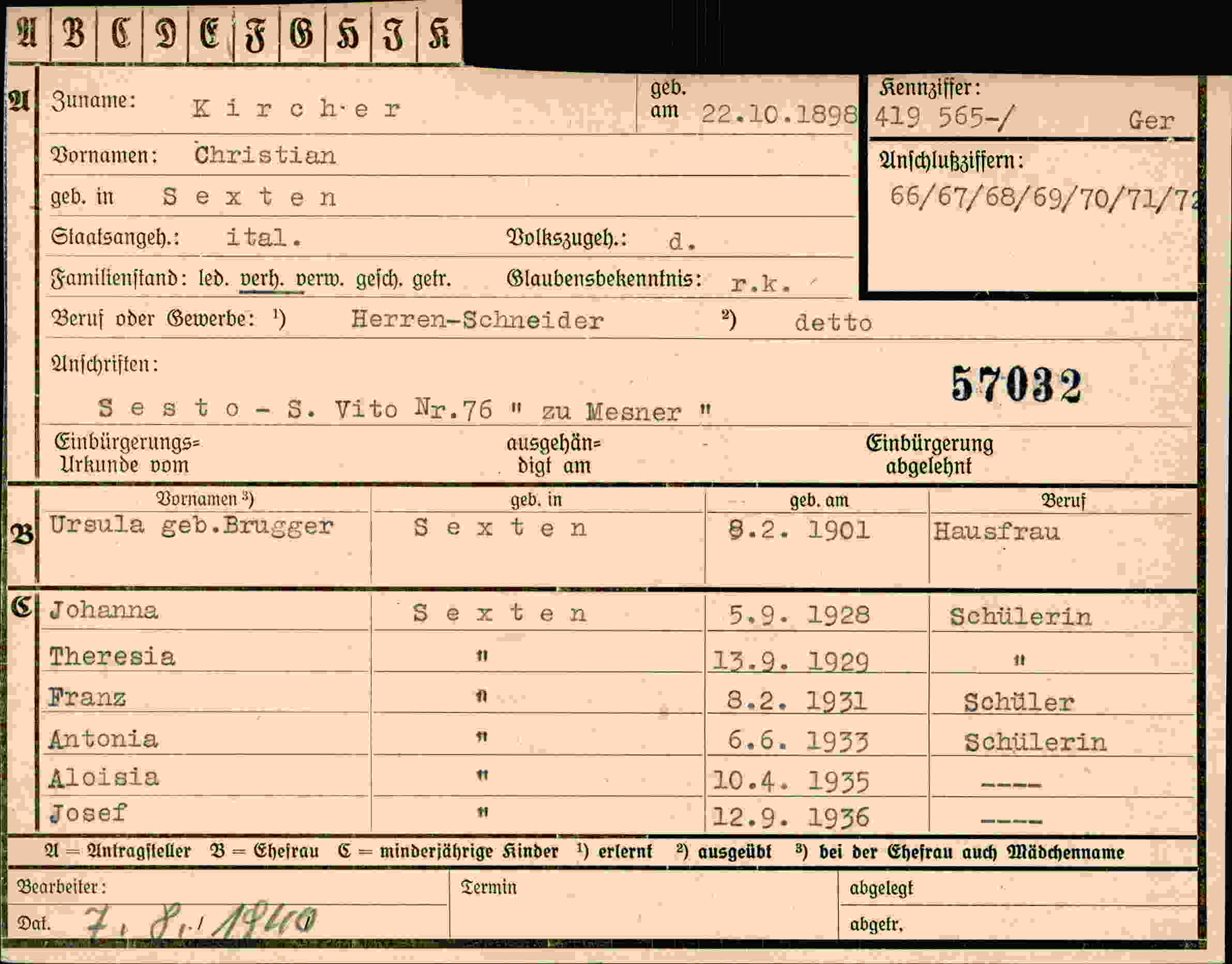The width and height of the screenshot is (1232, 964).
Task: Click the 'abgelegt' field label
Action: (881, 888)
